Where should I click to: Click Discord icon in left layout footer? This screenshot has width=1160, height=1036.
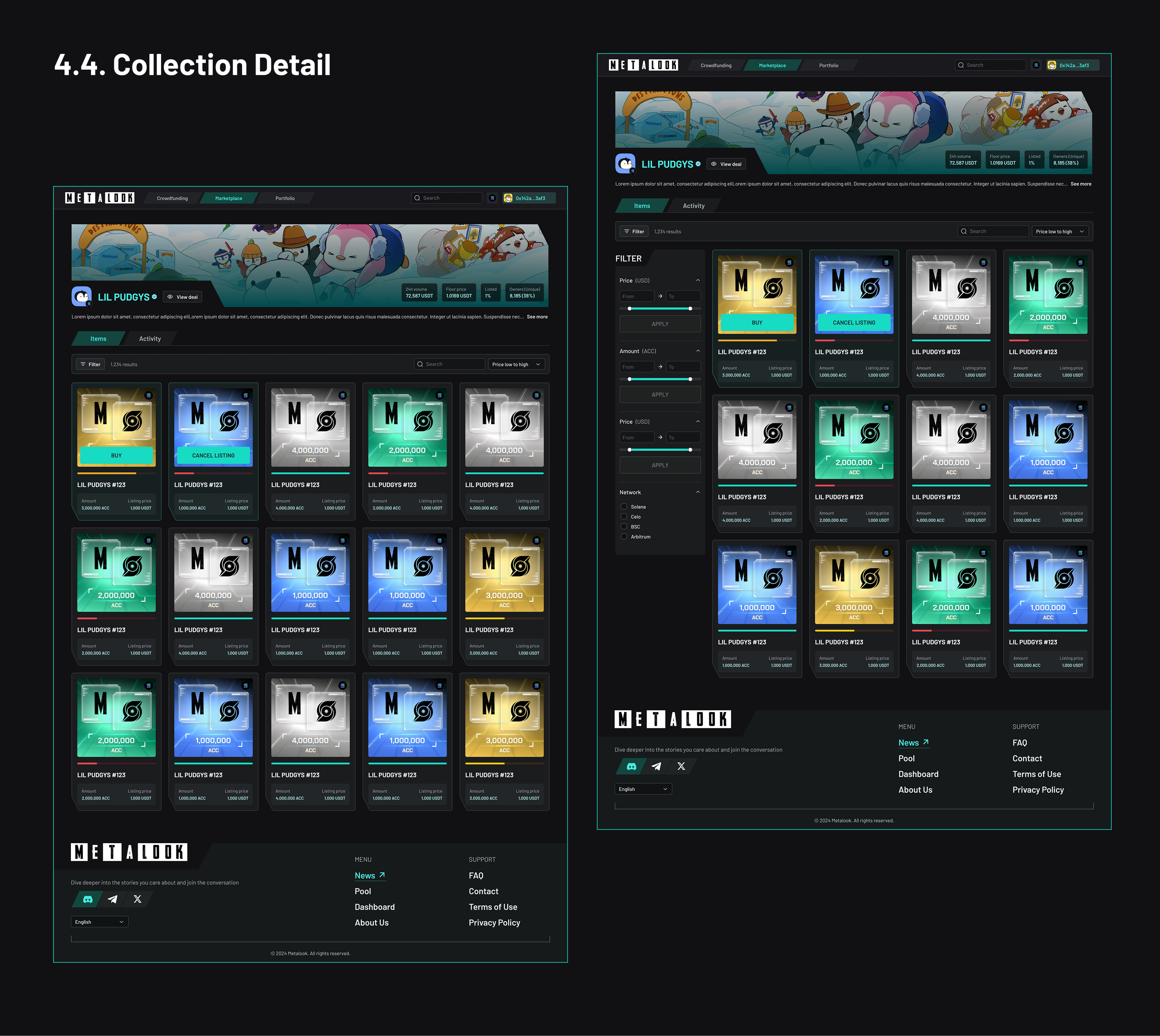coord(88,900)
